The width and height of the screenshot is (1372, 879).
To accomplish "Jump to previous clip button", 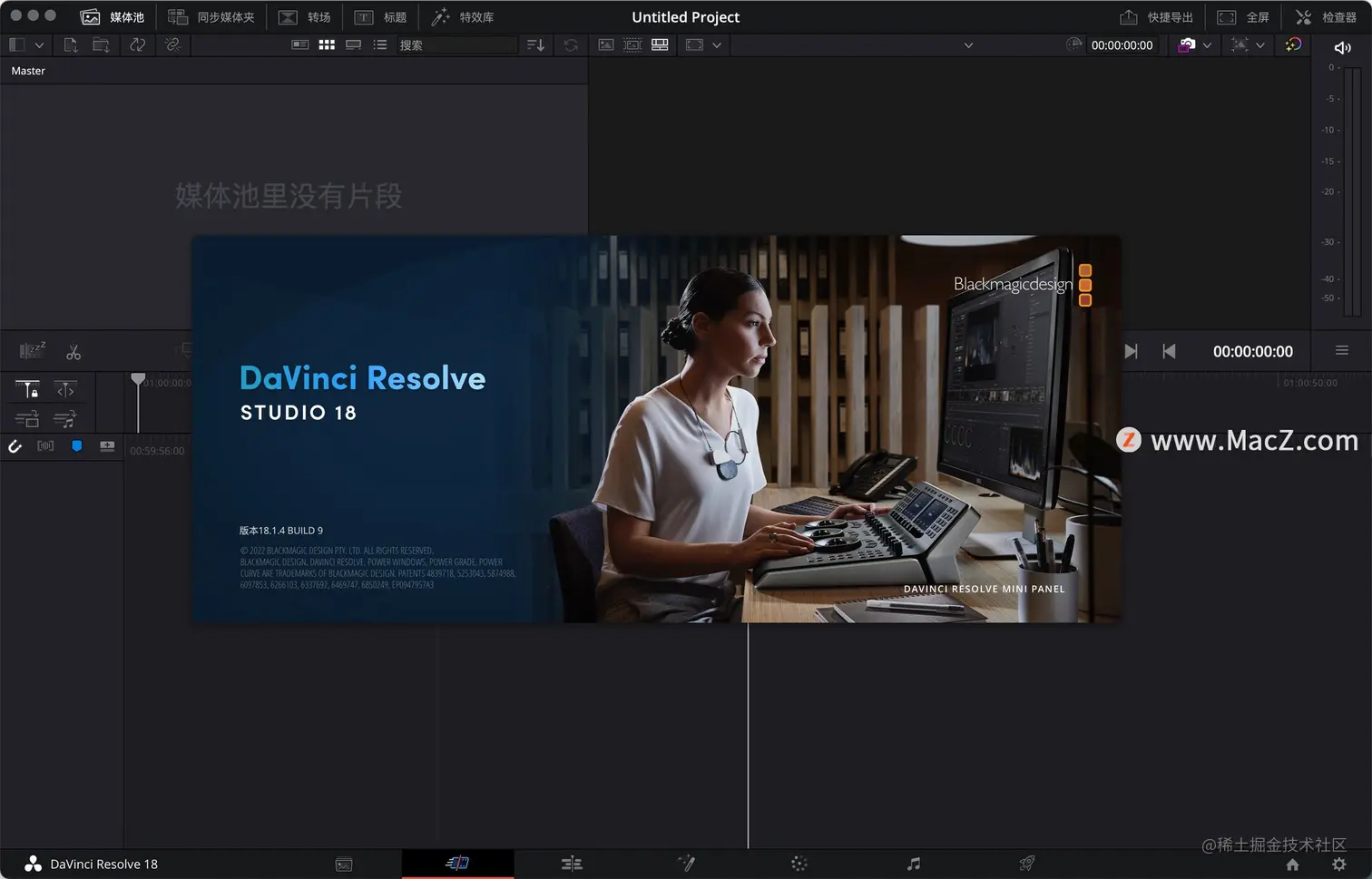I will click(x=1169, y=351).
